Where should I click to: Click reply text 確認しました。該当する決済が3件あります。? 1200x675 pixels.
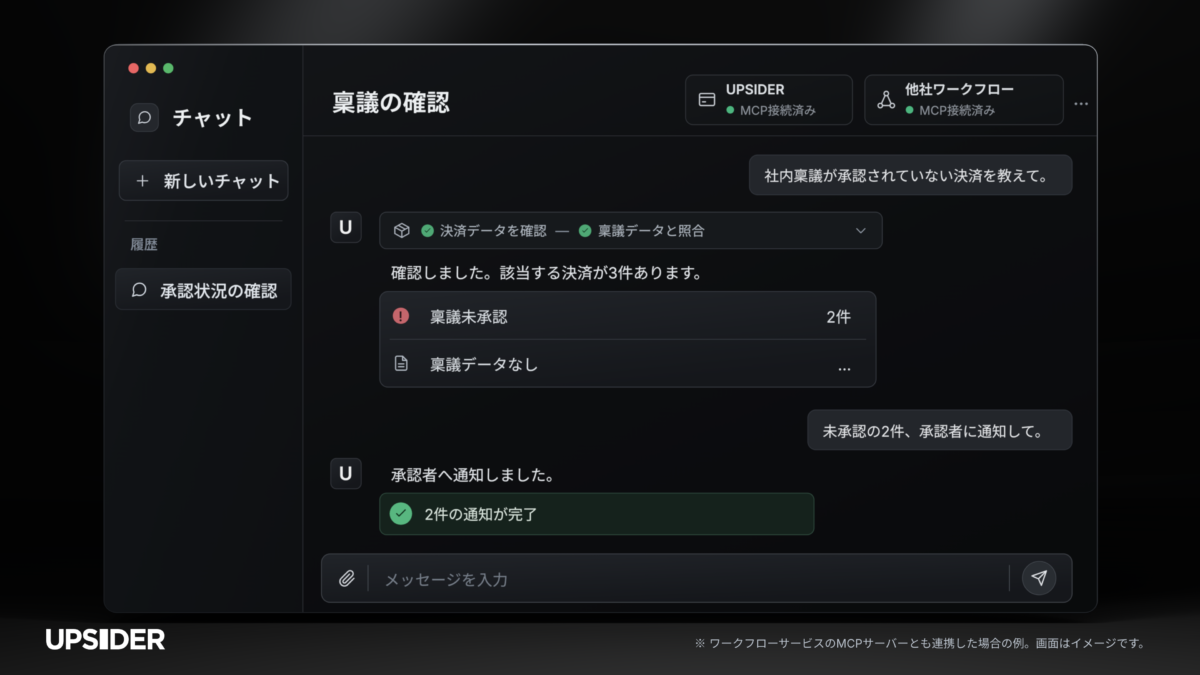pos(546,272)
